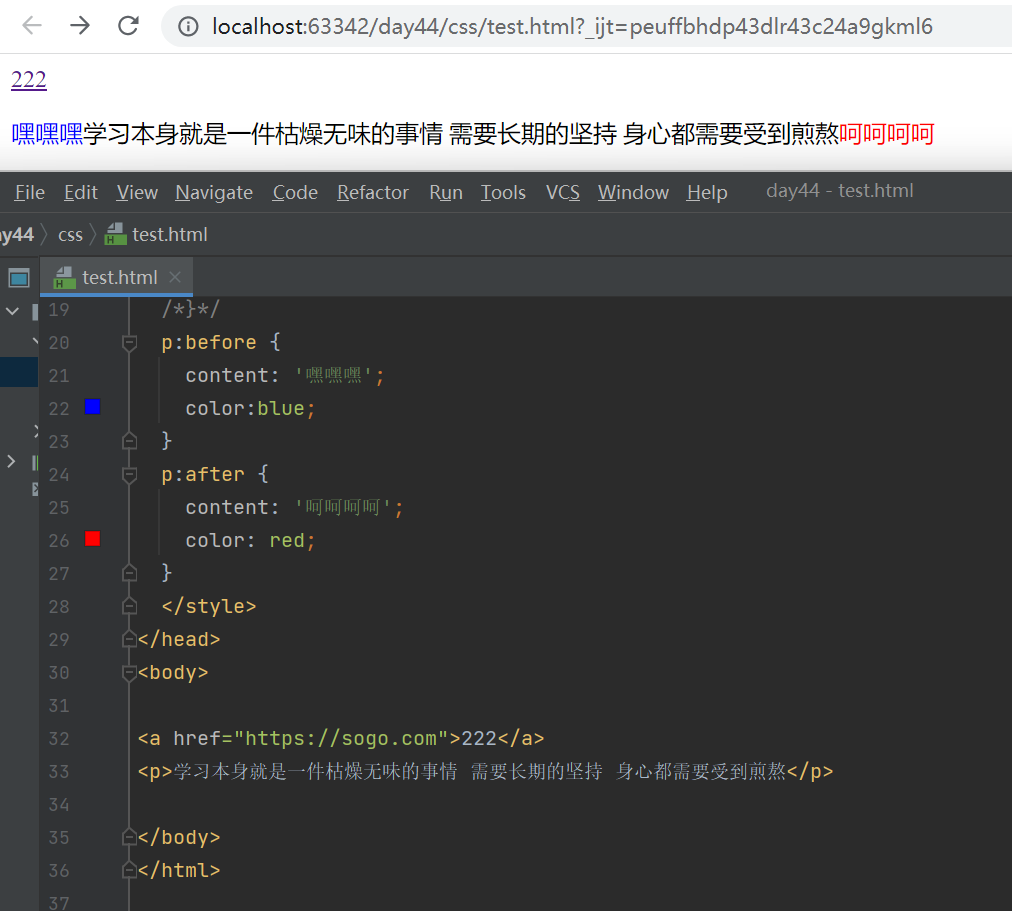Click line number 32 in gutter
The image size is (1012, 911).
tap(59, 739)
